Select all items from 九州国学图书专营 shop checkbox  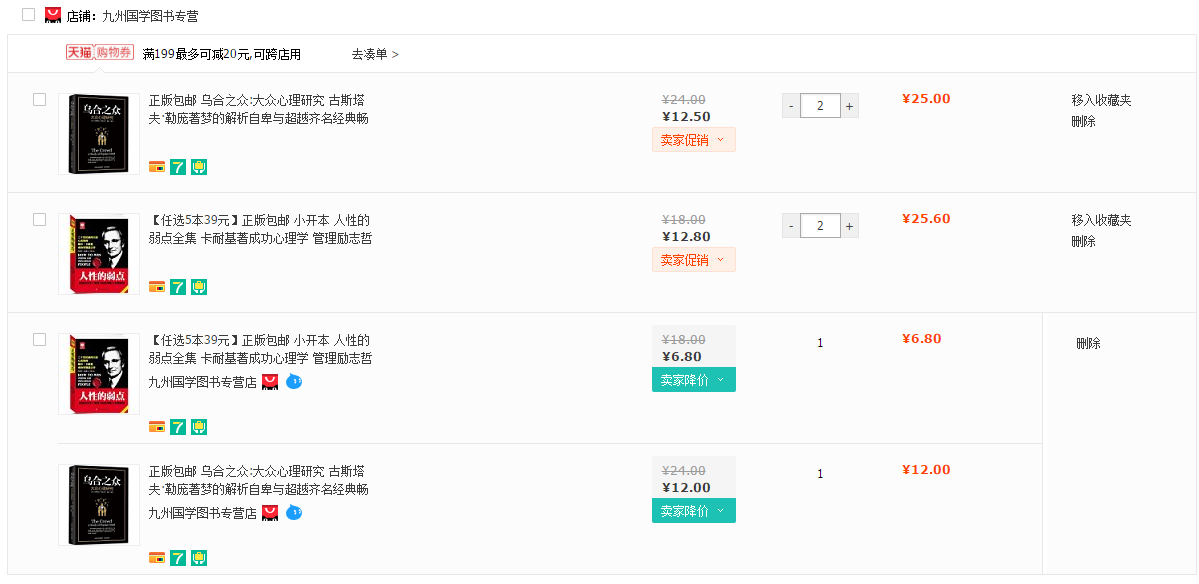28,15
